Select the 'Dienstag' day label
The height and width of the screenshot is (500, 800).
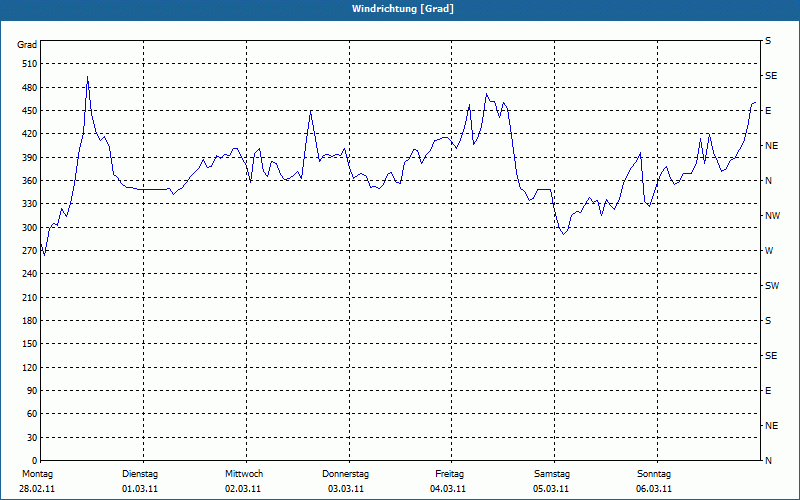tap(140, 474)
